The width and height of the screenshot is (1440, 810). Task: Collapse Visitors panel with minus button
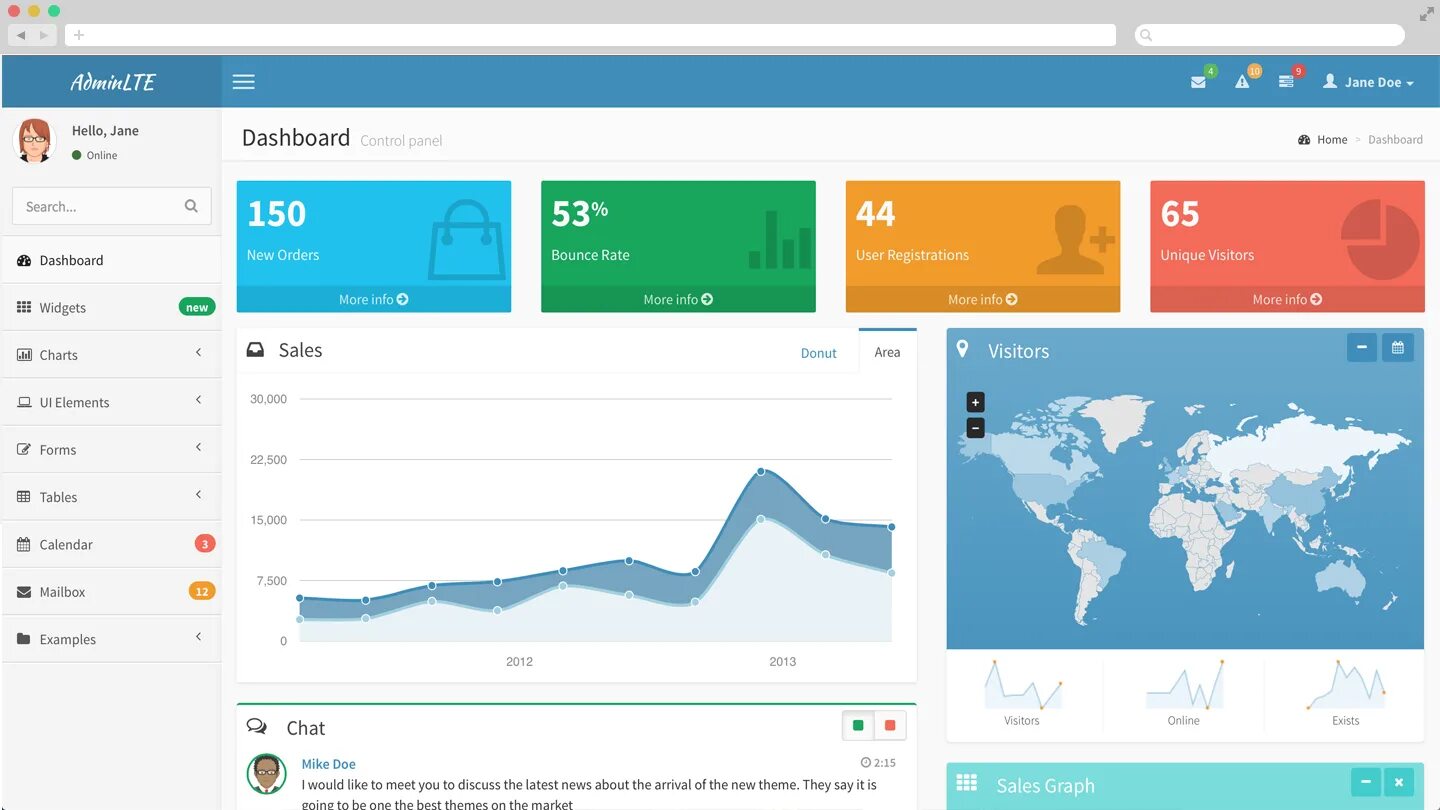1362,348
